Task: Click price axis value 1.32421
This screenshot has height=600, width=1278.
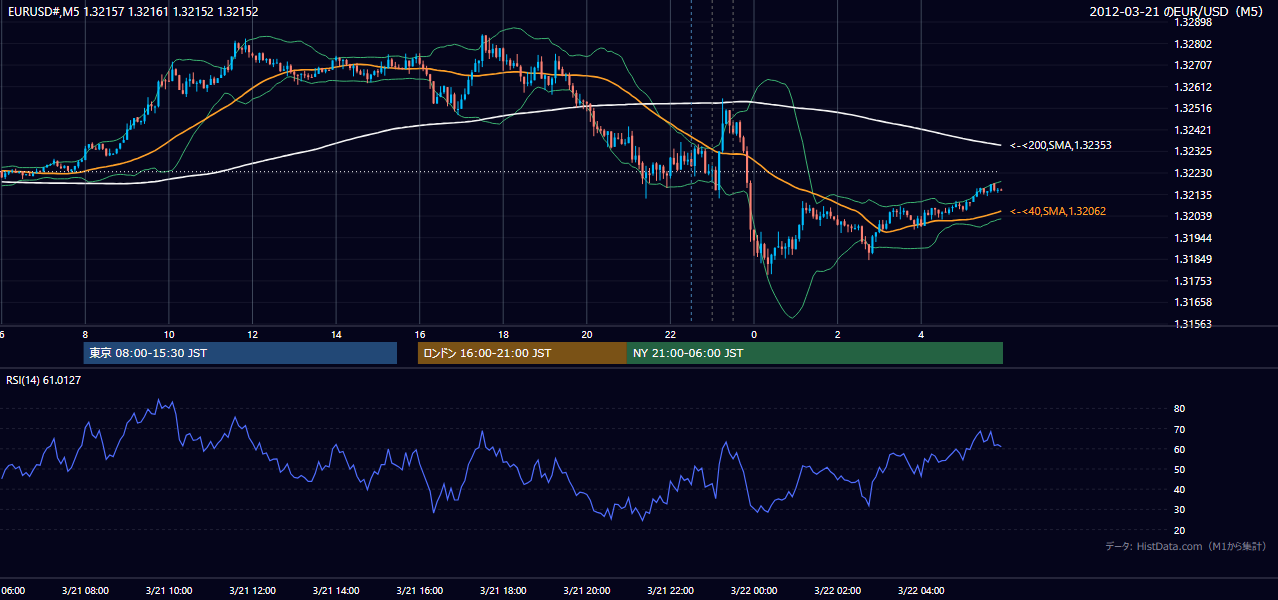Action: pyautogui.click(x=1194, y=130)
